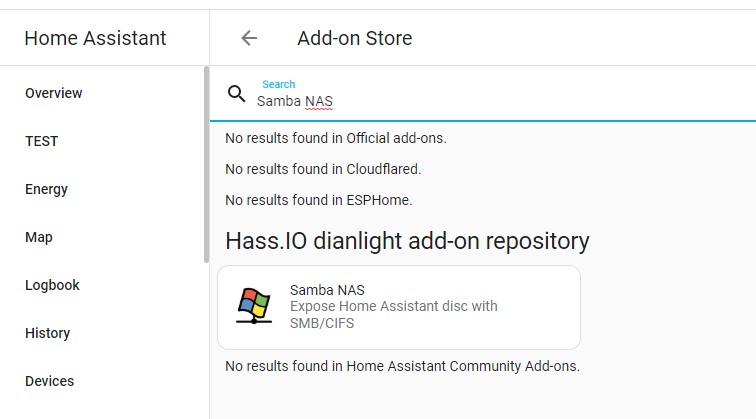The image size is (756, 419).
Task: Open Overview in the sidebar
Action: [x=54, y=93]
